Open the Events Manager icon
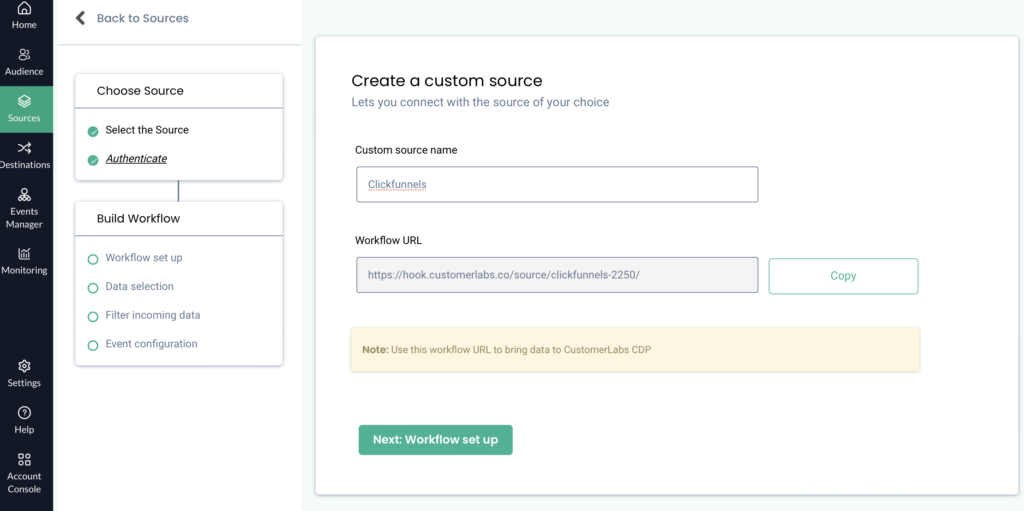 pos(24,195)
